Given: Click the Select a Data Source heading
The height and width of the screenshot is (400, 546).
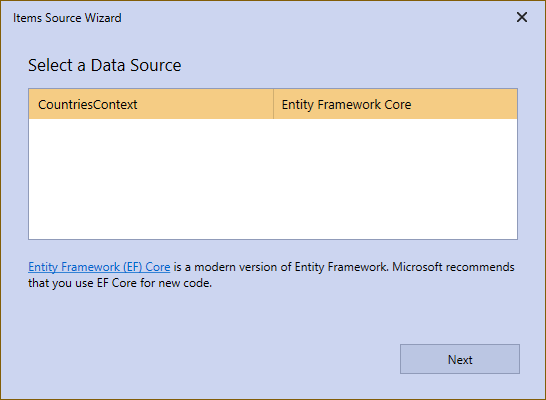Looking at the screenshot, I should click(104, 65).
